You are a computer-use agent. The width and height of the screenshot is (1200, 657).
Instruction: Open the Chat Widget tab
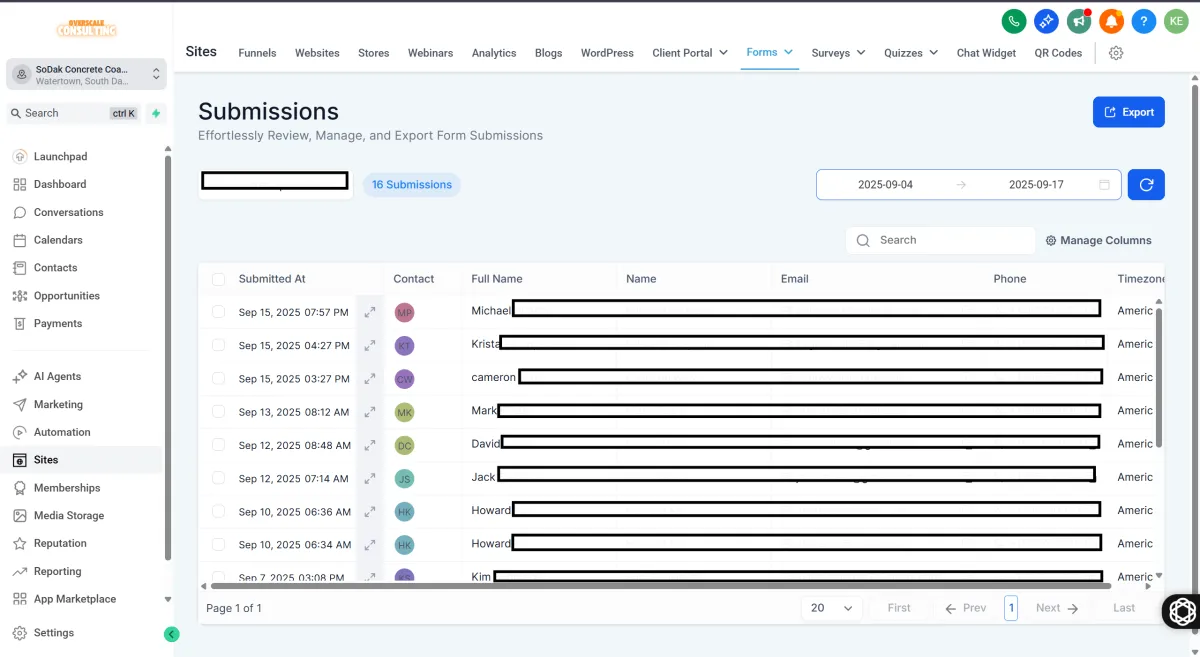(986, 53)
